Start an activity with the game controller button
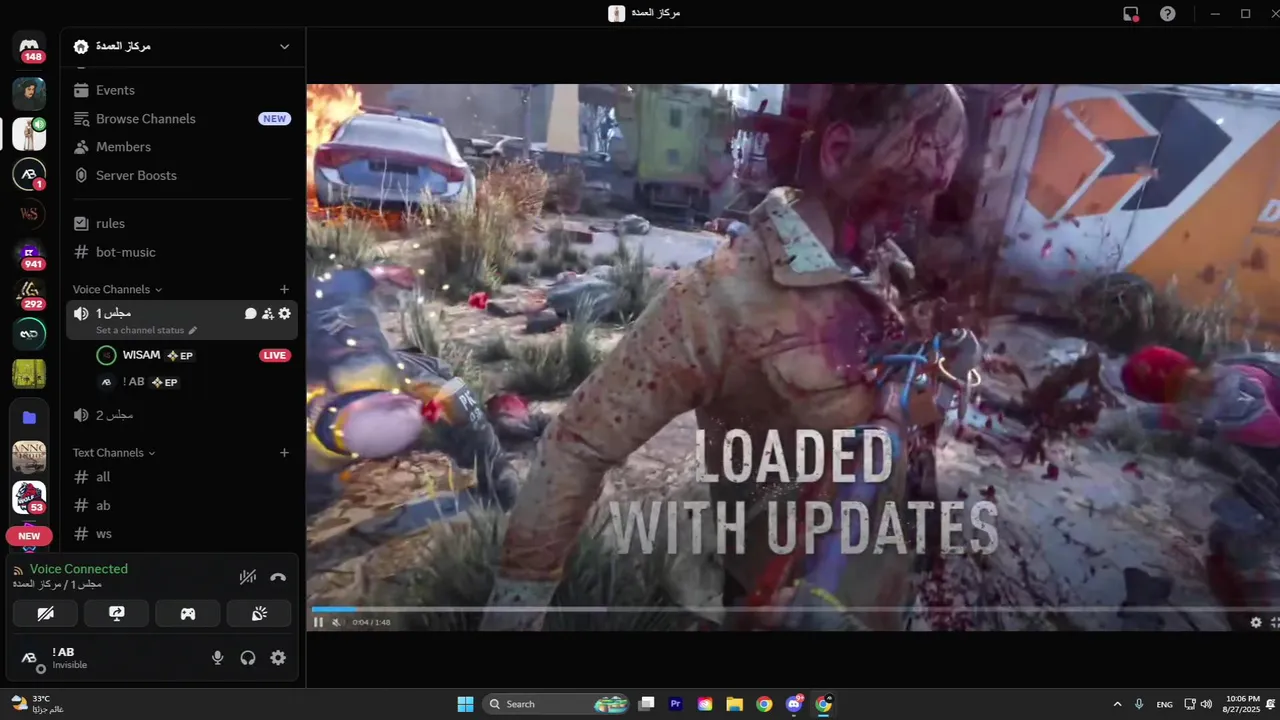This screenshot has height=720, width=1280. tap(188, 614)
